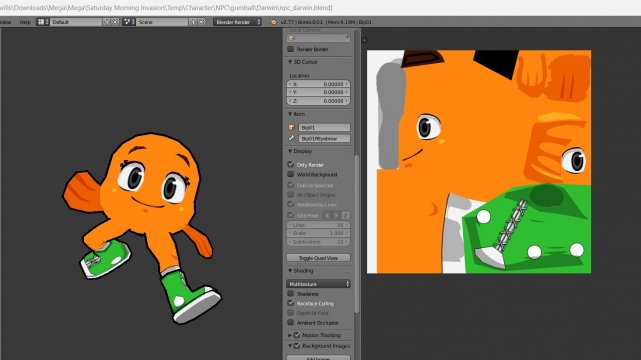Toggle the Outline Selected checkbox
Viewport: 641px width, 360px height.
tap(291, 185)
